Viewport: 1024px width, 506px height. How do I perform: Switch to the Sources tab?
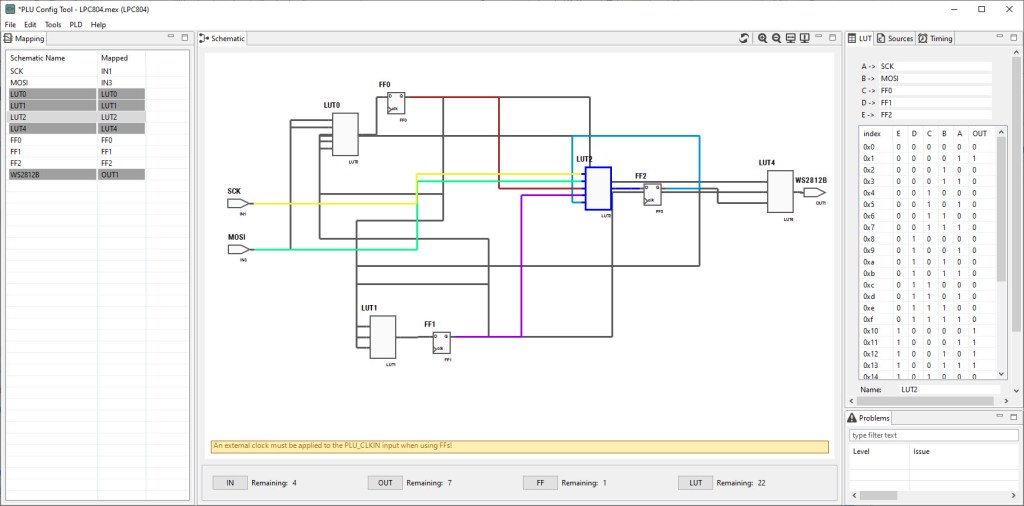(895, 38)
